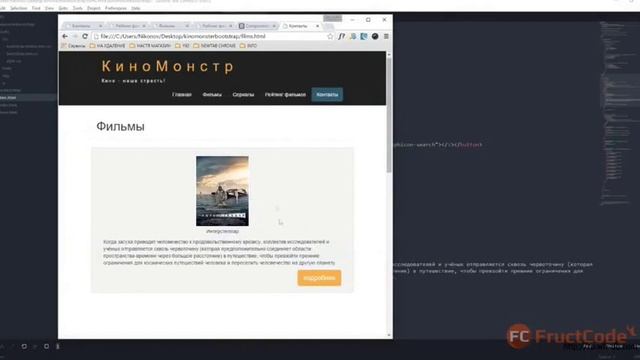This screenshot has height=360, width=640.
Task: Open Help menu in Sublime Text
Action: click(136, 8)
